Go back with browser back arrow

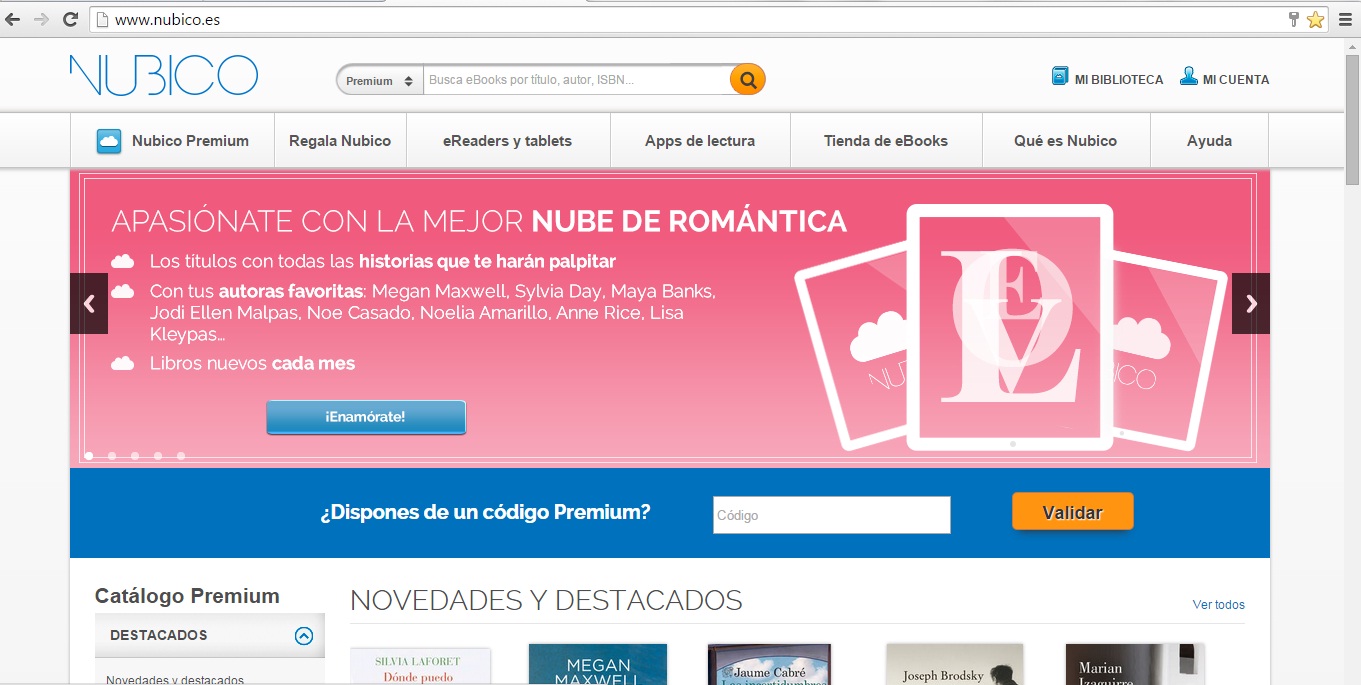pos(13,19)
